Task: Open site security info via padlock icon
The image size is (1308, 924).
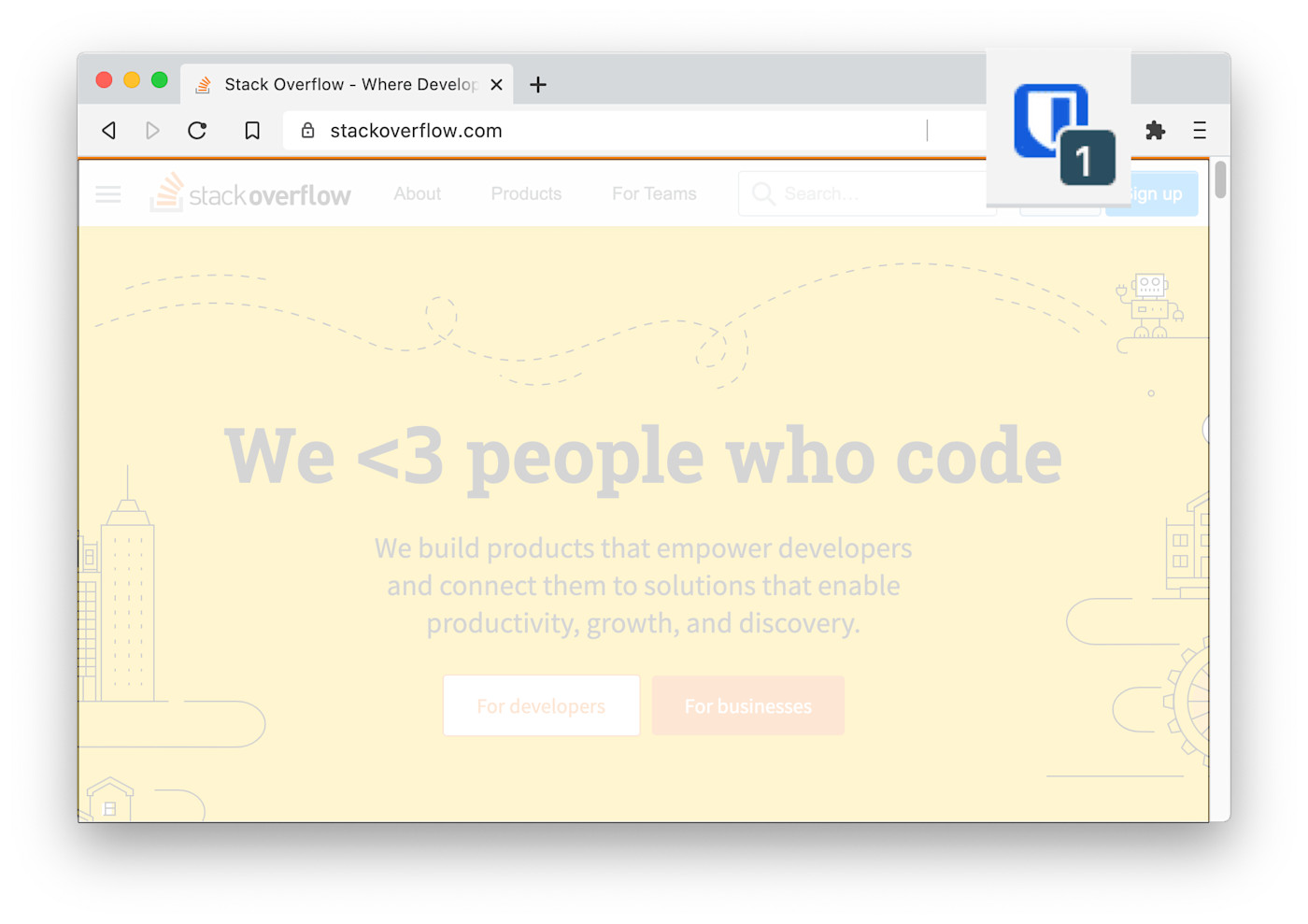Action: (x=307, y=130)
